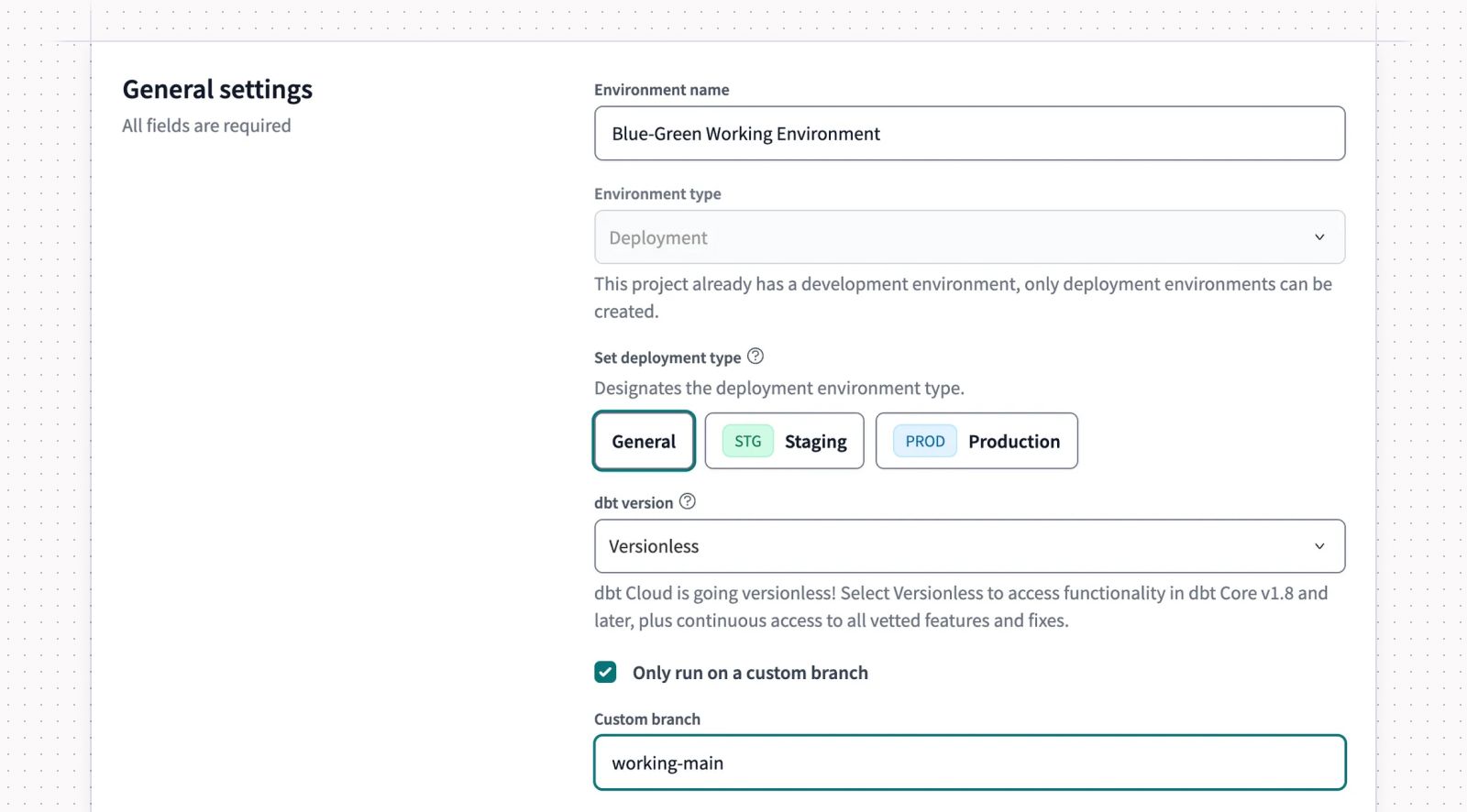Select the General deployment type
Screen dimensions: 1467x812
(x=644, y=441)
